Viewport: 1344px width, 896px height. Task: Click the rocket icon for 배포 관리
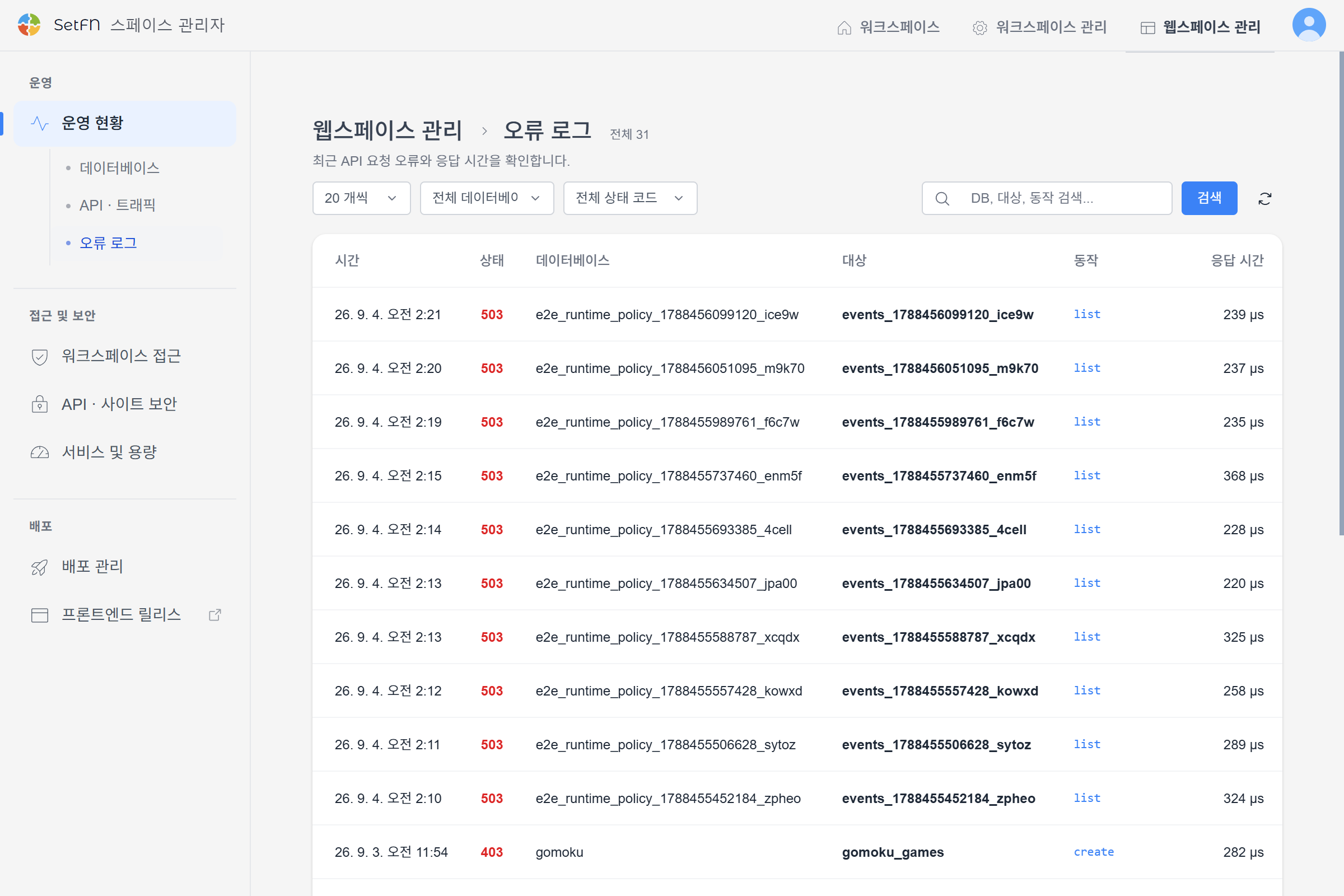click(x=39, y=567)
